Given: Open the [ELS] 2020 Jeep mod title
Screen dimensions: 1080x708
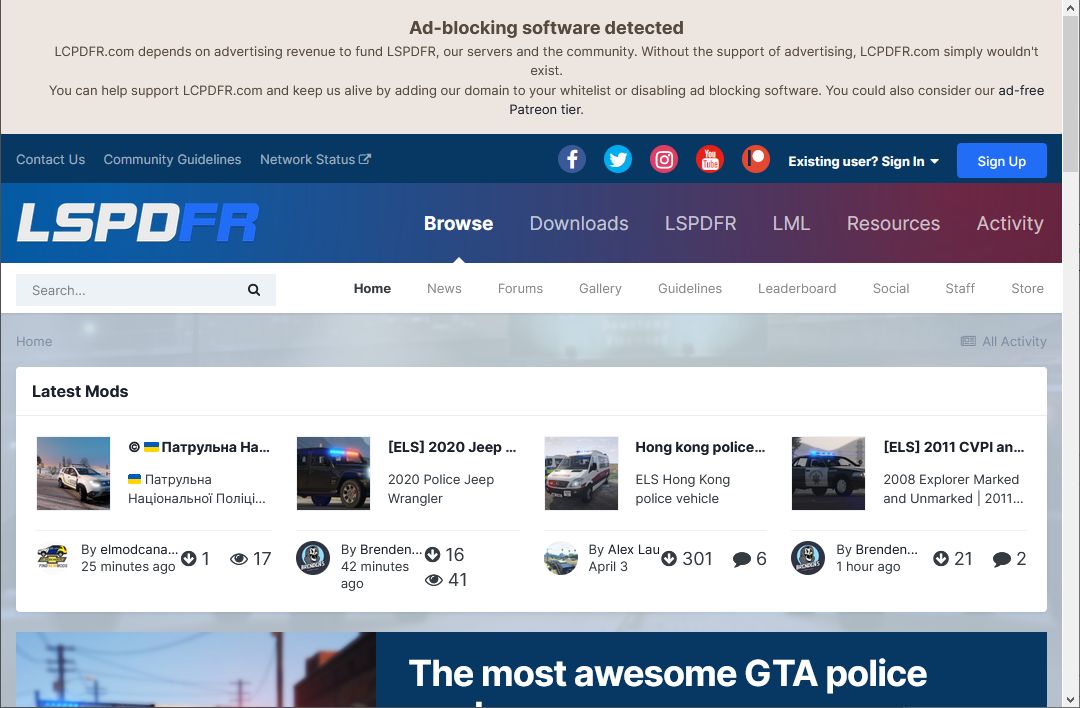Looking at the screenshot, I should (452, 447).
